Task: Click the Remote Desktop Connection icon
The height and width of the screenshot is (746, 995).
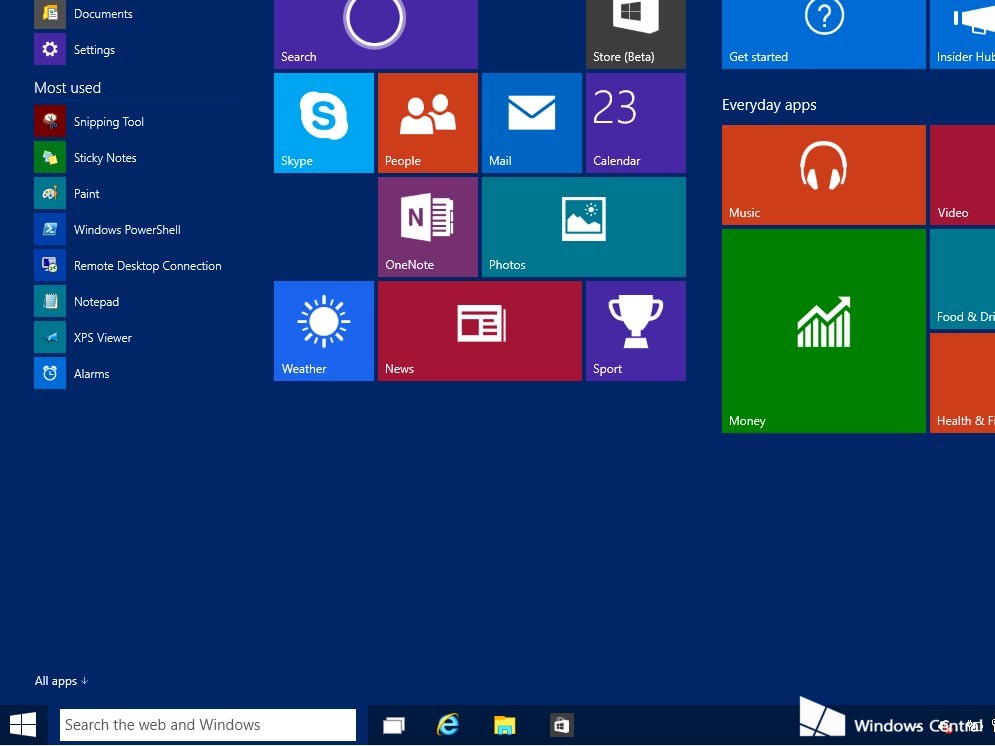Action: point(50,266)
